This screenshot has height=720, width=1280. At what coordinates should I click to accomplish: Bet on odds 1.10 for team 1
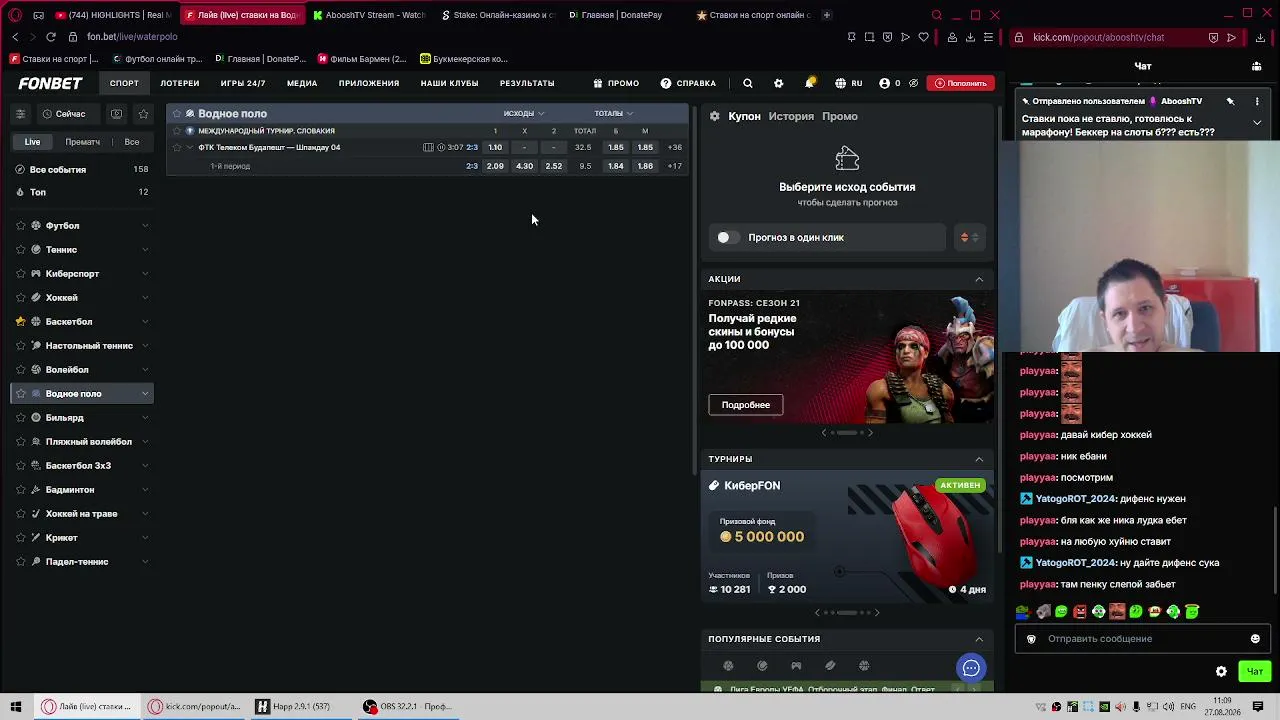click(x=495, y=147)
